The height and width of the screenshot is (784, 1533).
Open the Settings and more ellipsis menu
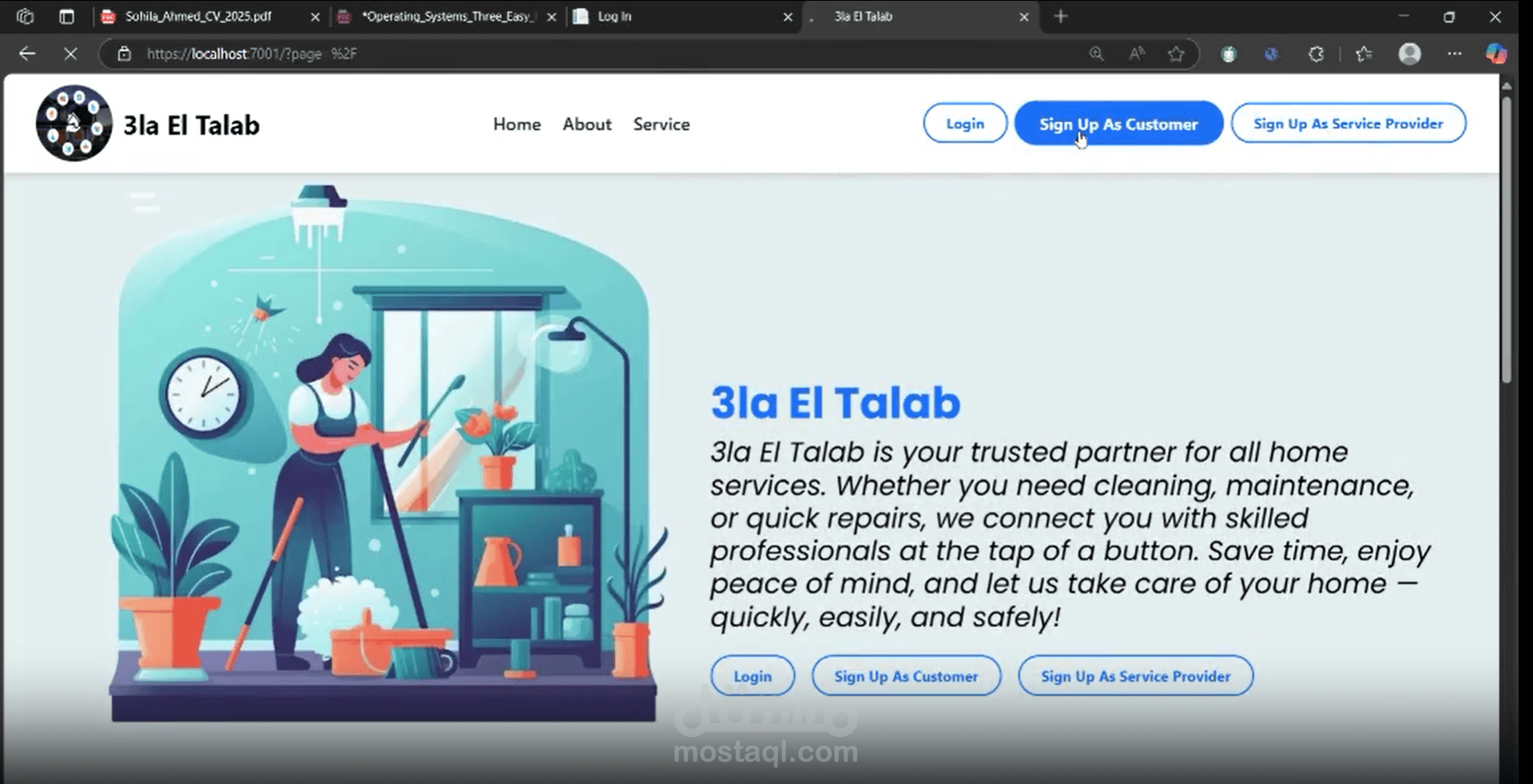click(x=1454, y=53)
